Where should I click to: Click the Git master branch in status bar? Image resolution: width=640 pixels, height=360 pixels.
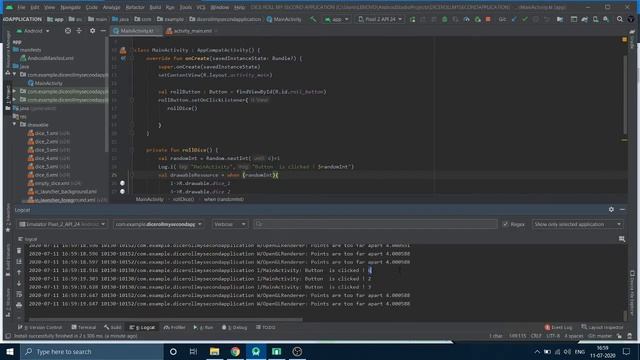click(600, 336)
